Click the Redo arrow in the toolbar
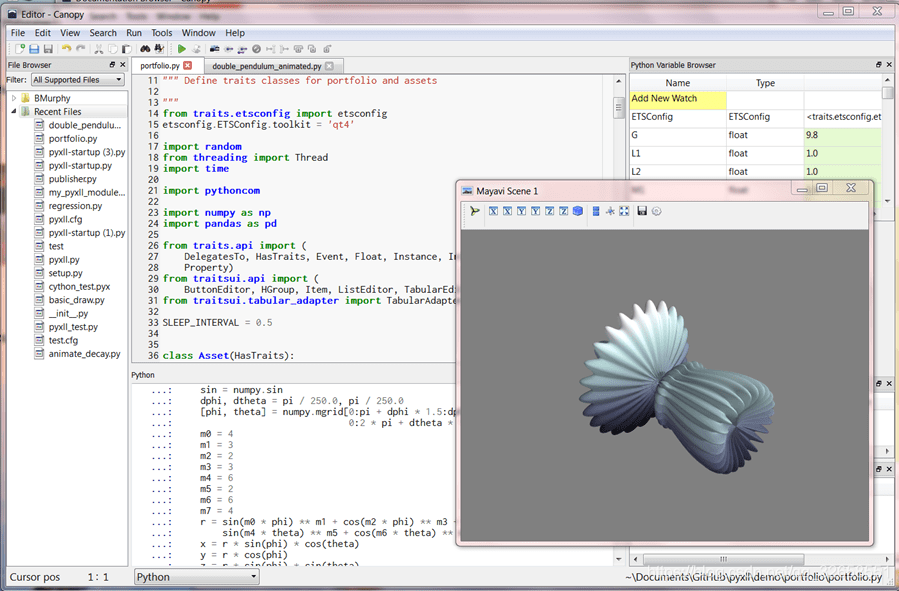 (81, 49)
